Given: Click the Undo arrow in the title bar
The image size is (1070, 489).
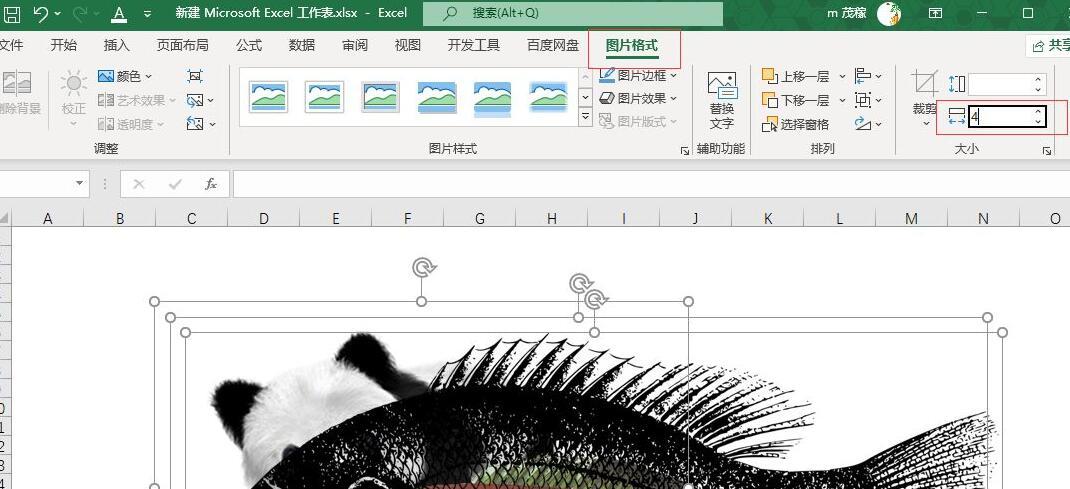Looking at the screenshot, I should pyautogui.click(x=41, y=13).
